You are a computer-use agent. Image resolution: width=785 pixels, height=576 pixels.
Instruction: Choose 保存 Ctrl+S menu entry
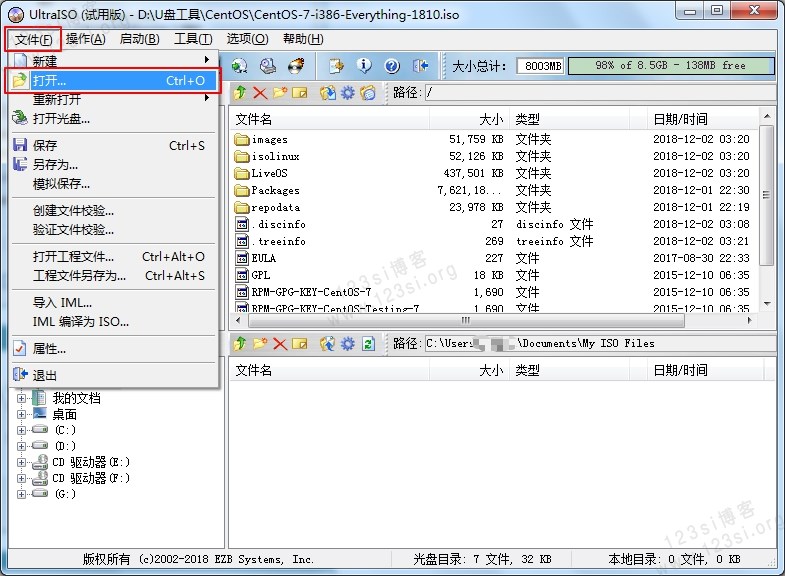(x=114, y=146)
